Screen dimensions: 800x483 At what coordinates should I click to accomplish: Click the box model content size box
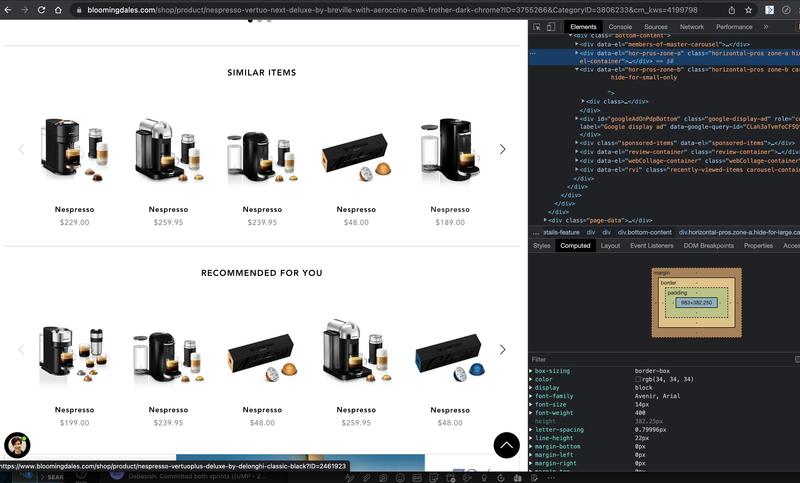coord(696,302)
